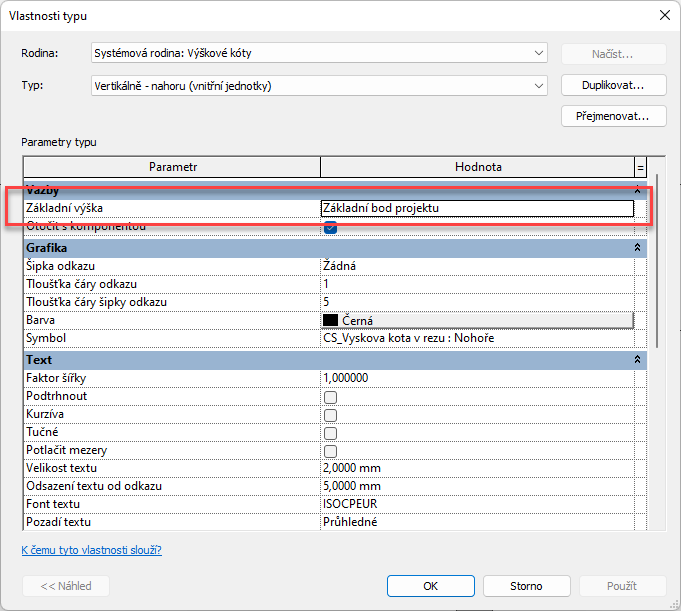The height and width of the screenshot is (611, 681).
Task: Click the Tloušťka čáry odkazu value
Action: [477, 284]
